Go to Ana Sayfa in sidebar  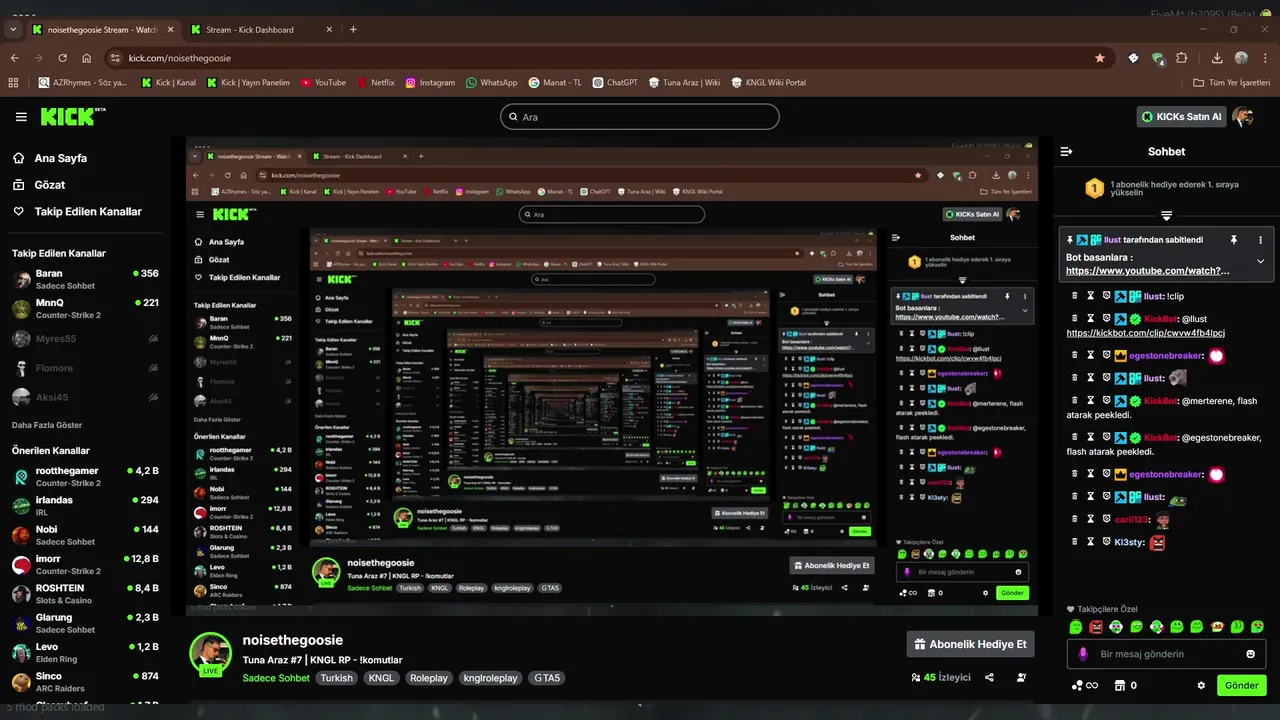[61, 158]
